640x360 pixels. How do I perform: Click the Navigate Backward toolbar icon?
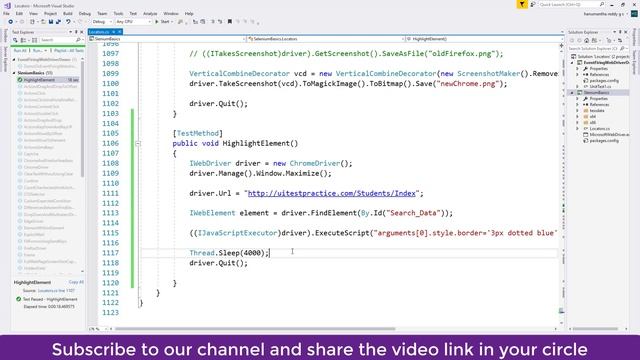pyautogui.click(x=11, y=22)
